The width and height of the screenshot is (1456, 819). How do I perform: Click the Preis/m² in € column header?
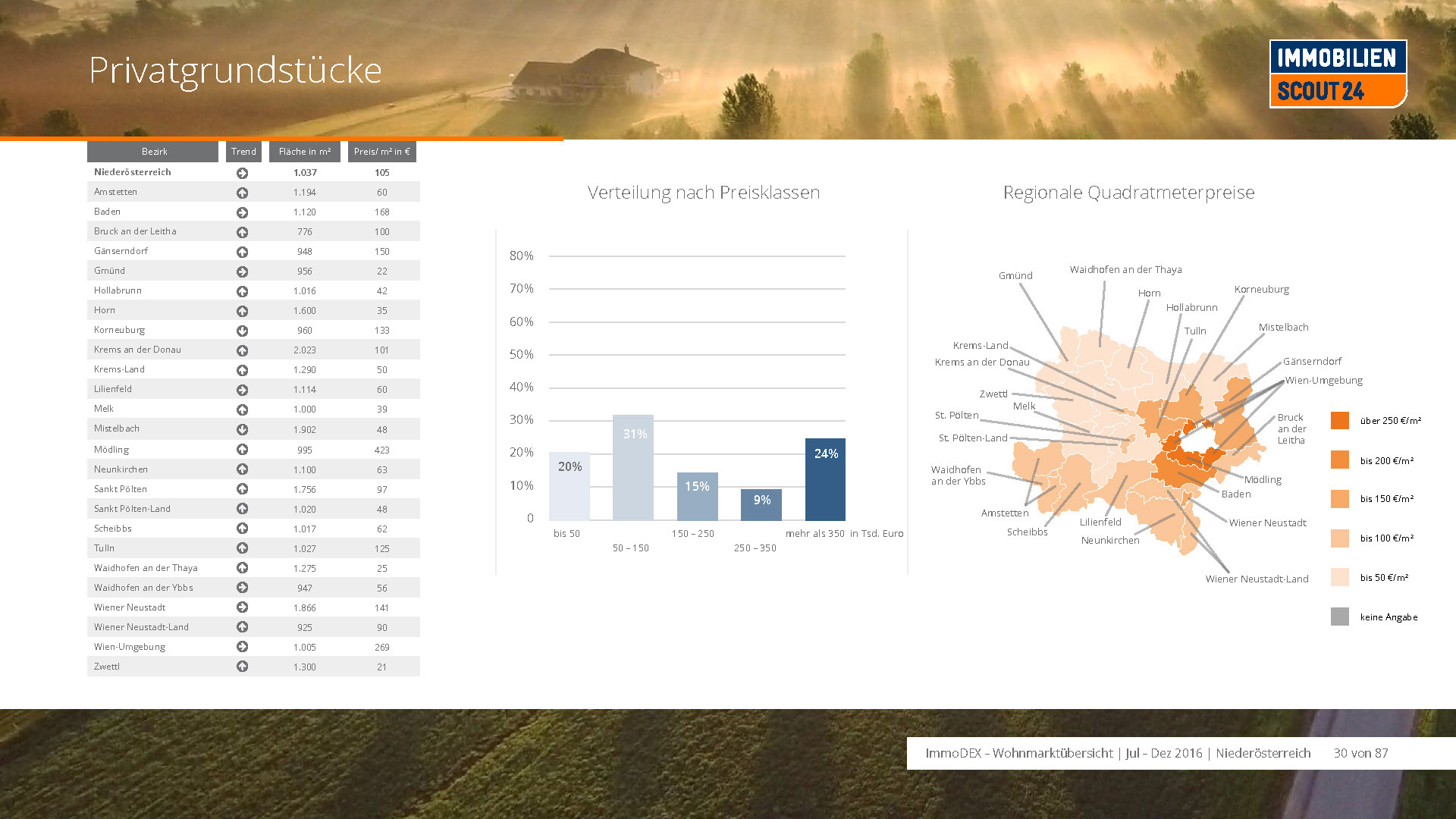click(x=381, y=152)
